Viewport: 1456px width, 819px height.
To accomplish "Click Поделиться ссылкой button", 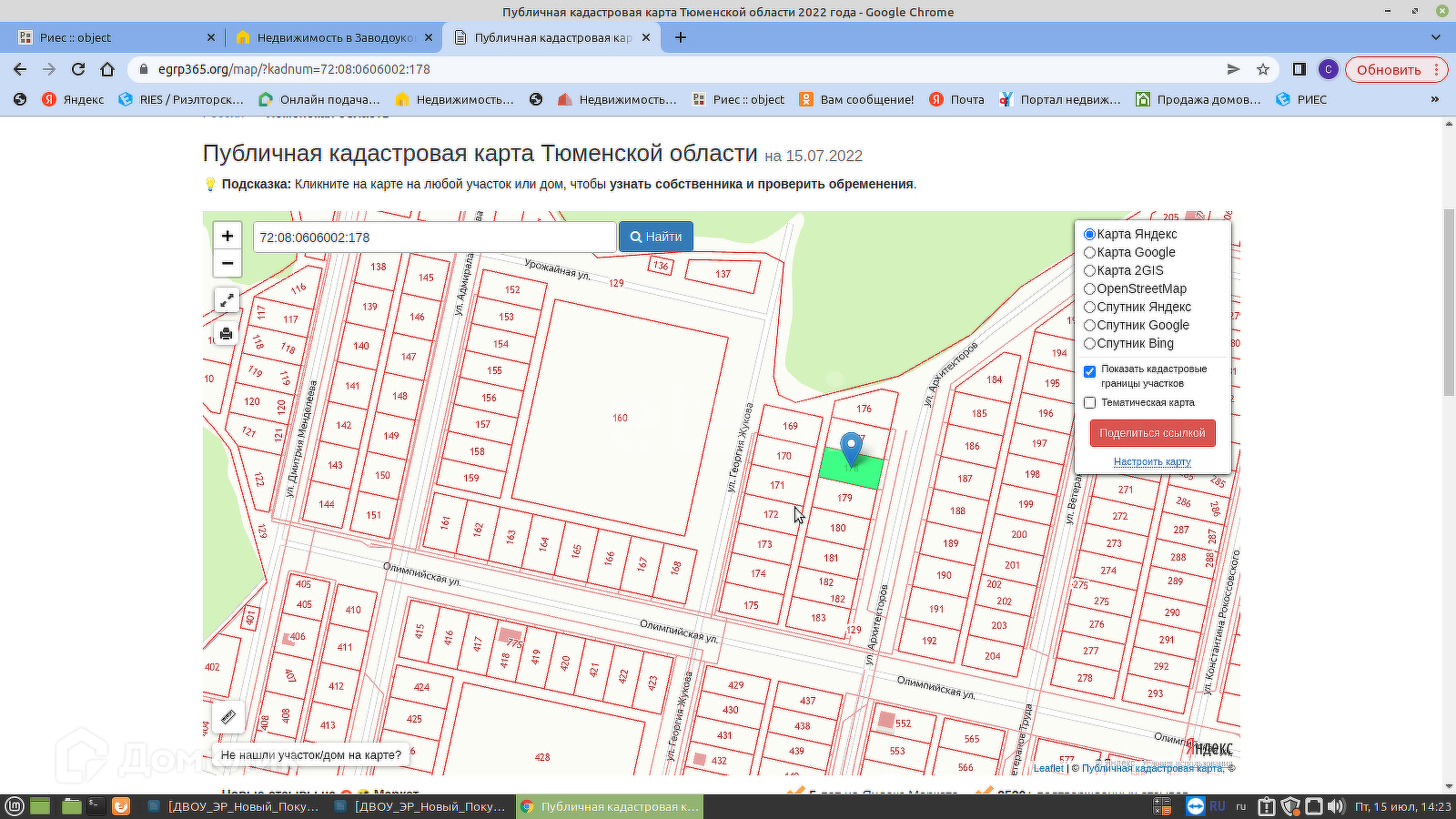I will click(1152, 433).
